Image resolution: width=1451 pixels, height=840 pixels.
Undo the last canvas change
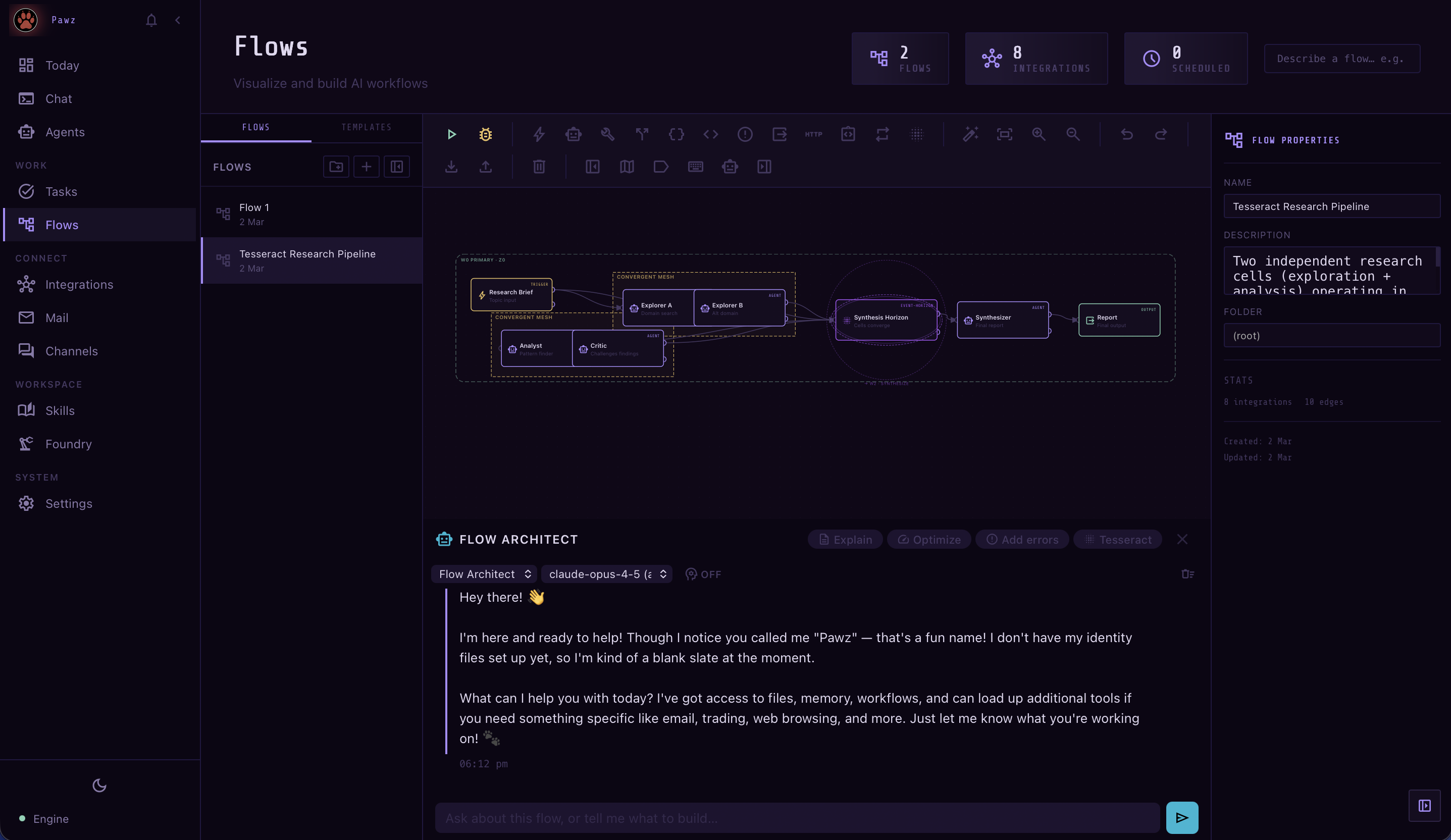click(1126, 134)
